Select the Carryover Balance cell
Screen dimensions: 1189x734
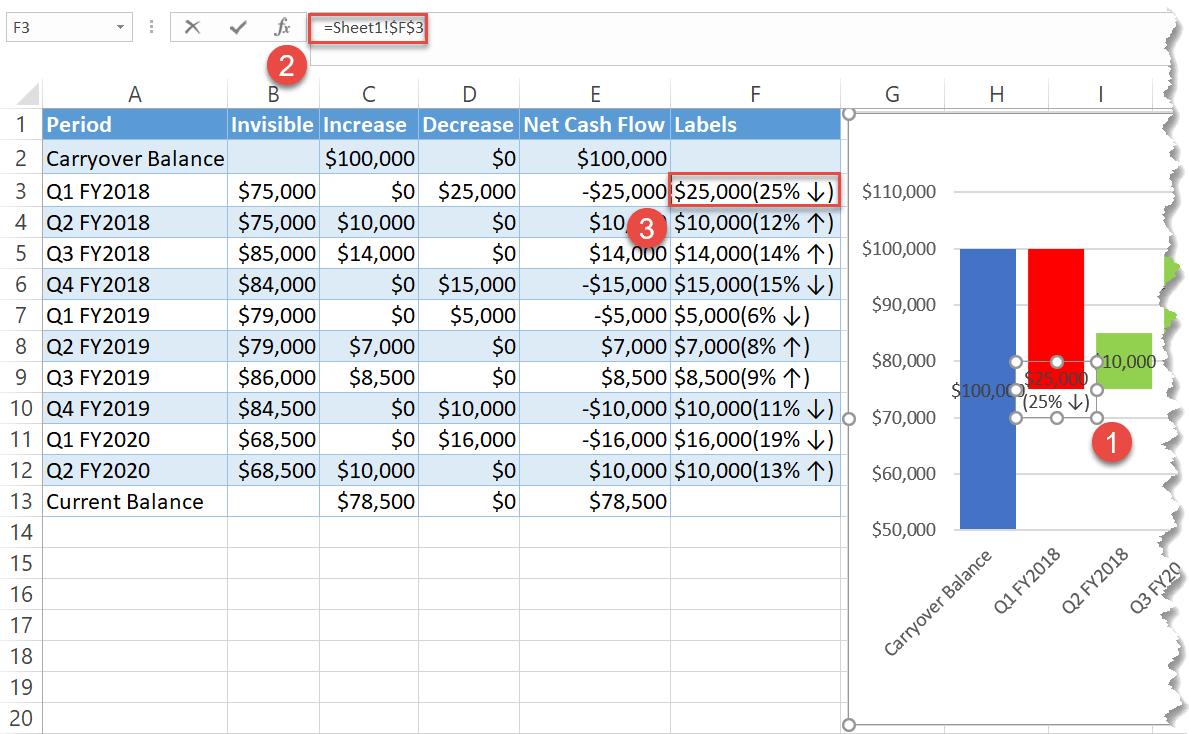coord(135,158)
